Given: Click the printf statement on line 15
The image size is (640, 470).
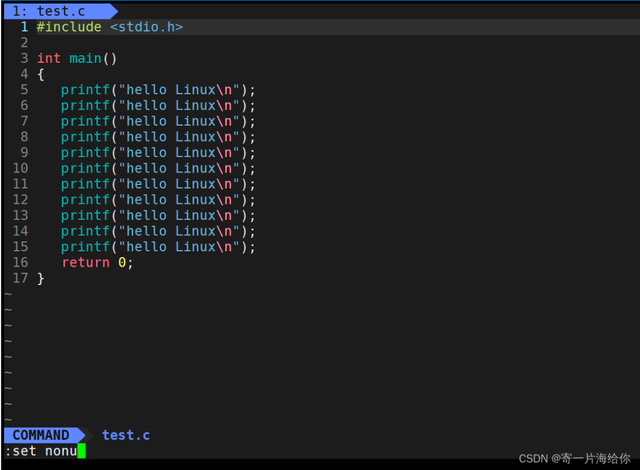Looking at the screenshot, I should 158,247.
